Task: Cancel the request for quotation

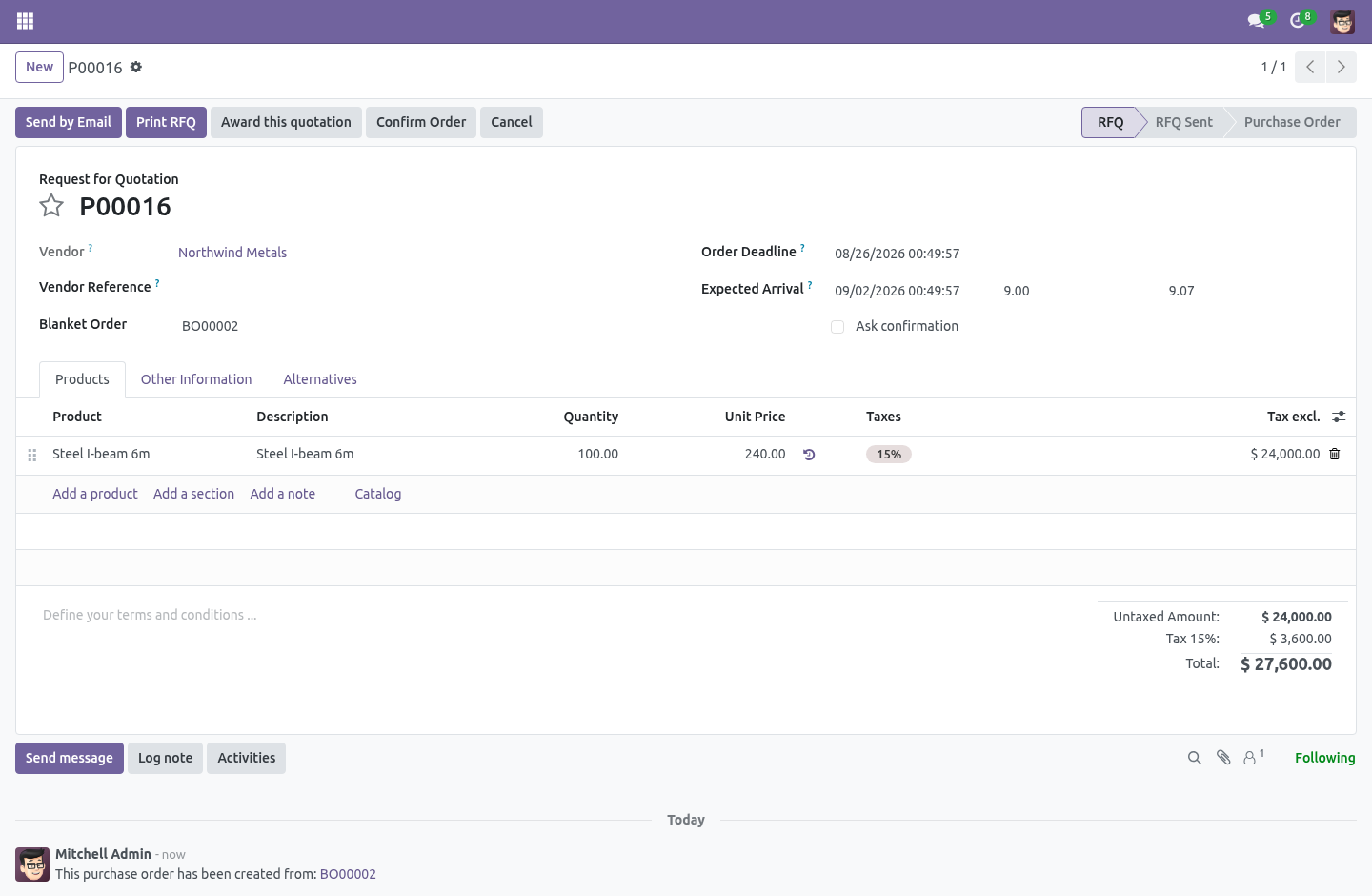Action: (x=512, y=122)
